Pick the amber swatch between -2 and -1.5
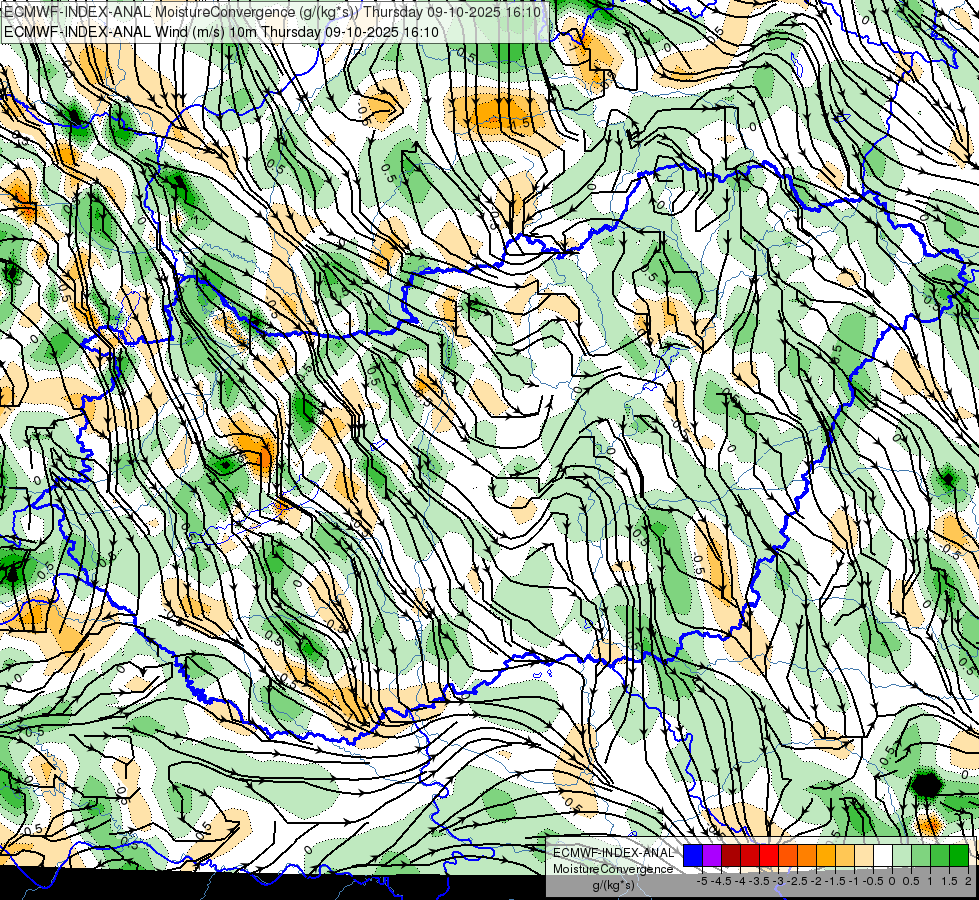This screenshot has width=979, height=900. [826, 855]
